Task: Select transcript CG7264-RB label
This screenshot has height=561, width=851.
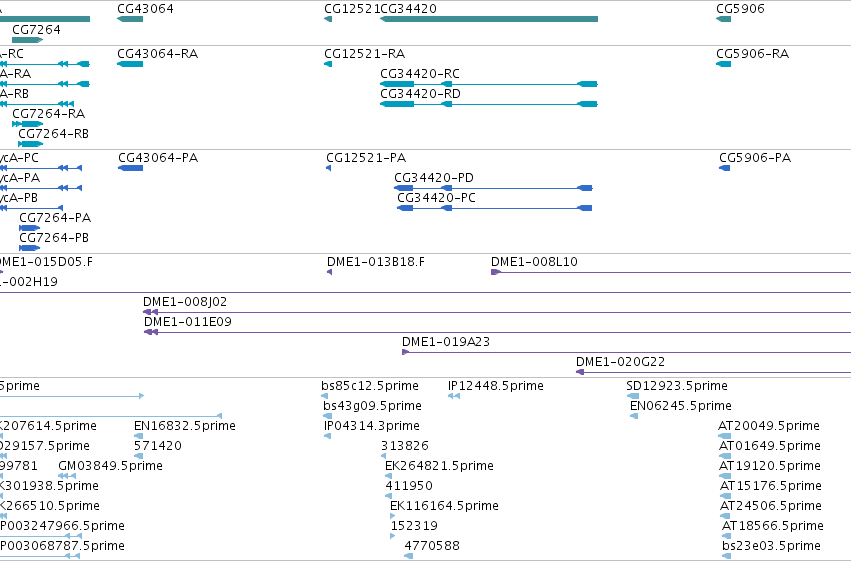Action: 54,134
